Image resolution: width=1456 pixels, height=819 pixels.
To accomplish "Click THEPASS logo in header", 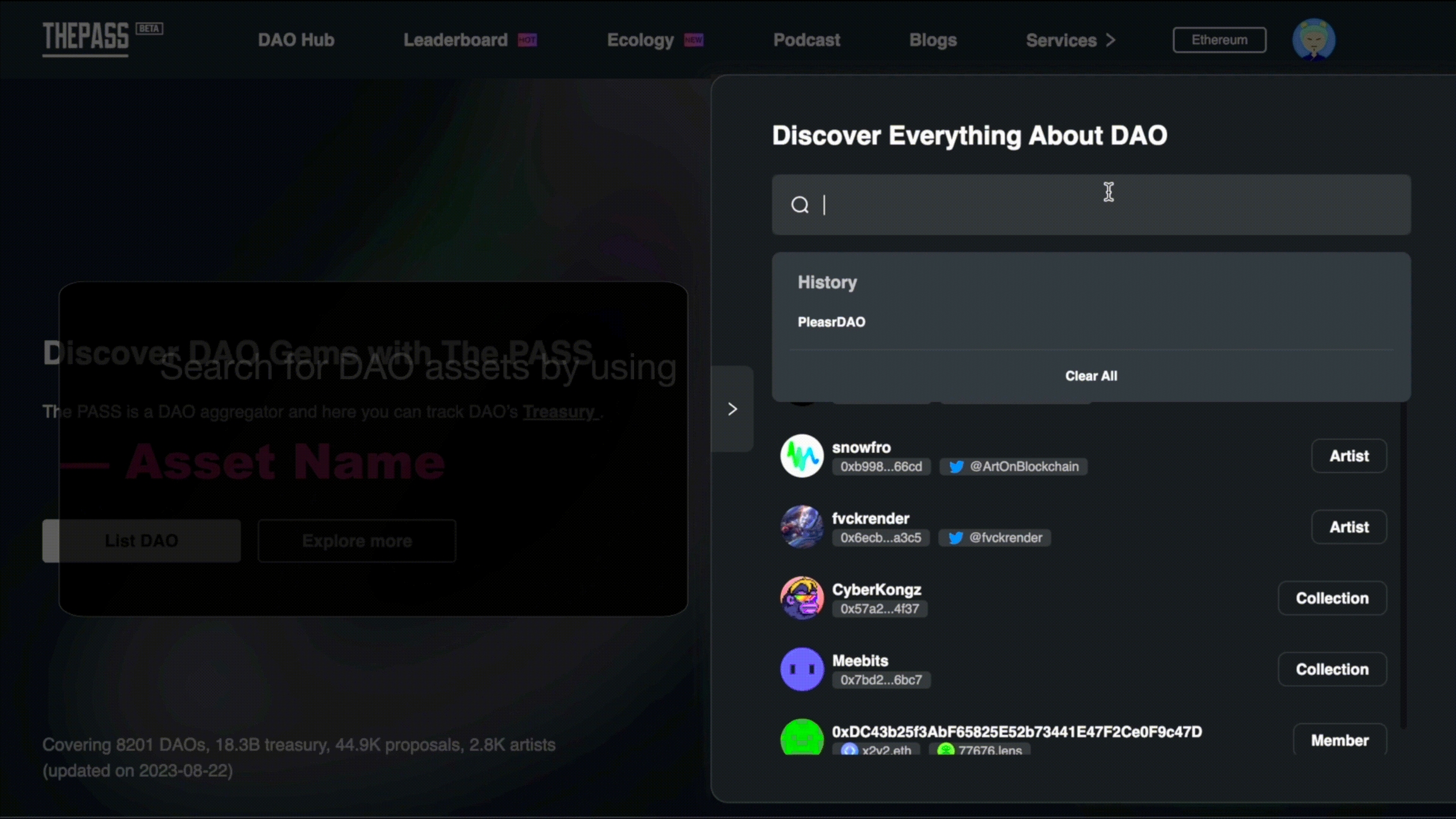I will click(x=85, y=38).
